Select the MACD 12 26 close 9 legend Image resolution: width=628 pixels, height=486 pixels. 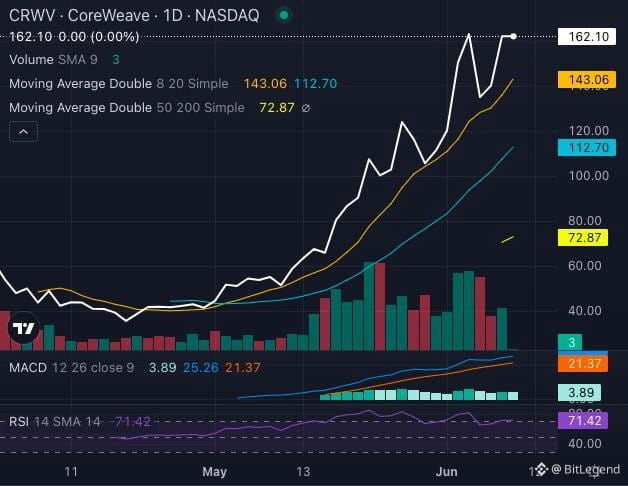[x=71, y=368]
